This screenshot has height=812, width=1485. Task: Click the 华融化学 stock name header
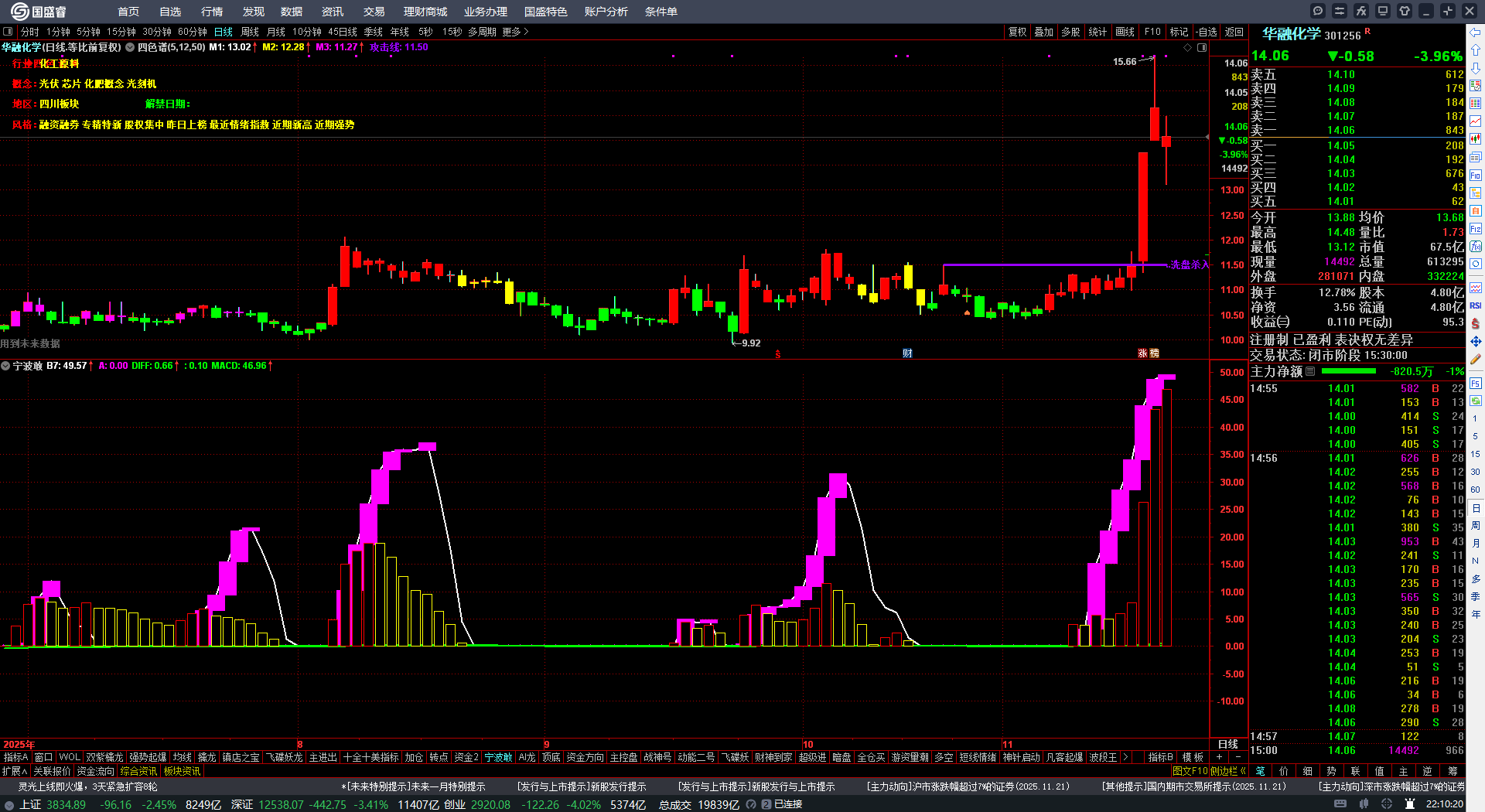[x=1292, y=34]
